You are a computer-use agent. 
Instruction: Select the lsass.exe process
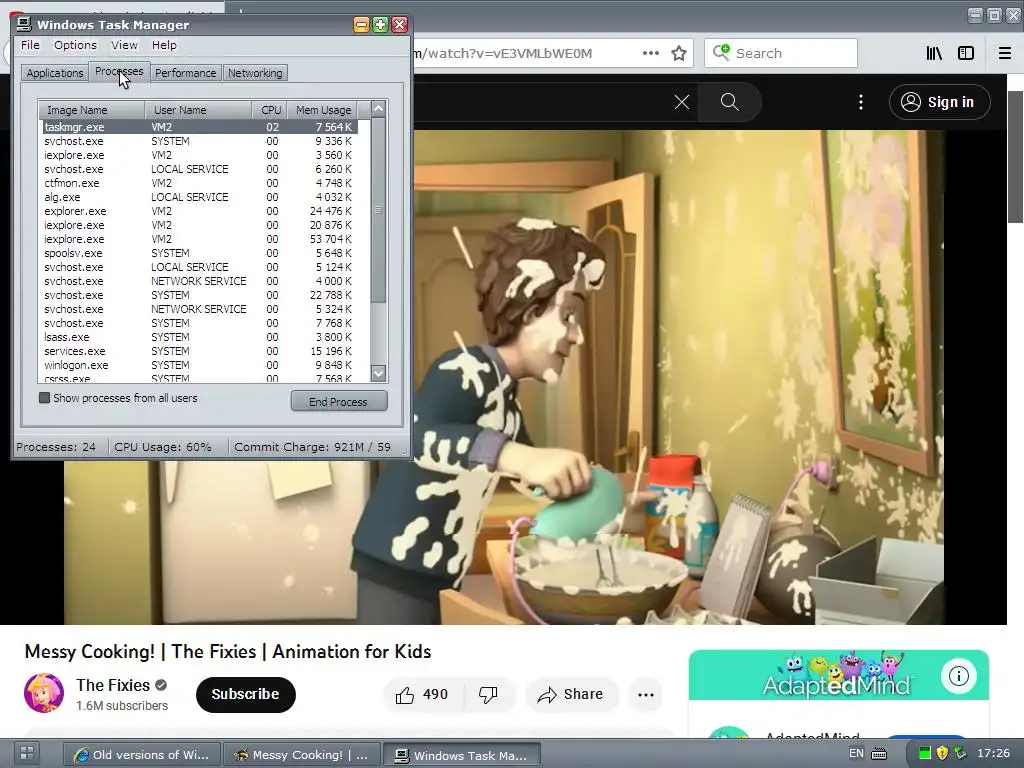(199, 337)
